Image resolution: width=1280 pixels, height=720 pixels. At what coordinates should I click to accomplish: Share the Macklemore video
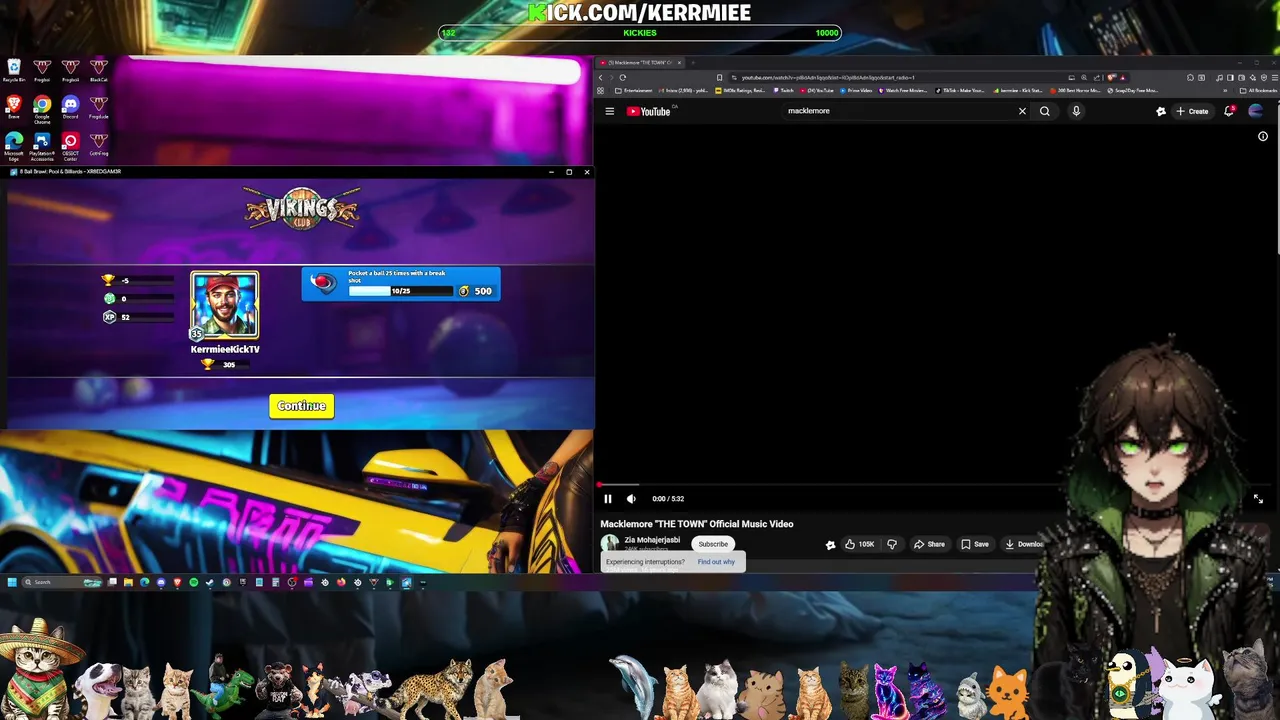tap(929, 544)
